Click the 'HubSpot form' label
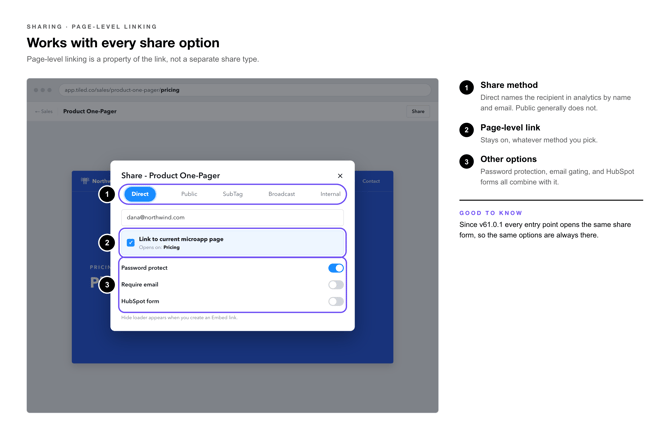This screenshot has height=430, width=670. click(140, 301)
